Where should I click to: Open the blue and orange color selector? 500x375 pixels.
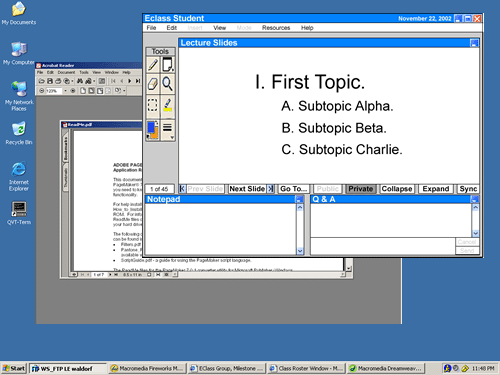(153, 130)
